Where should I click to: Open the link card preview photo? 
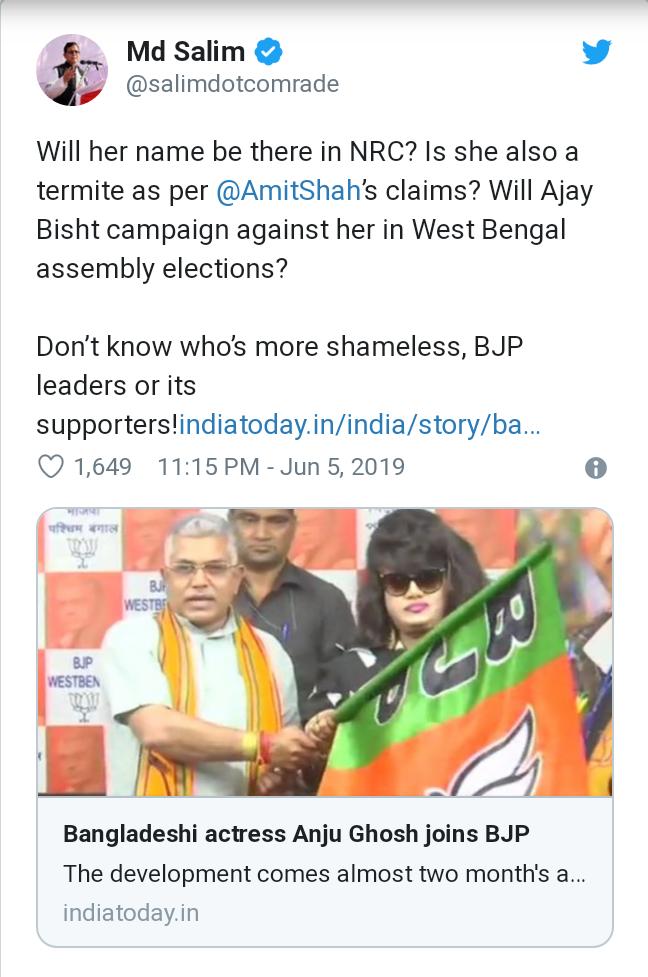pyautogui.click(x=325, y=652)
